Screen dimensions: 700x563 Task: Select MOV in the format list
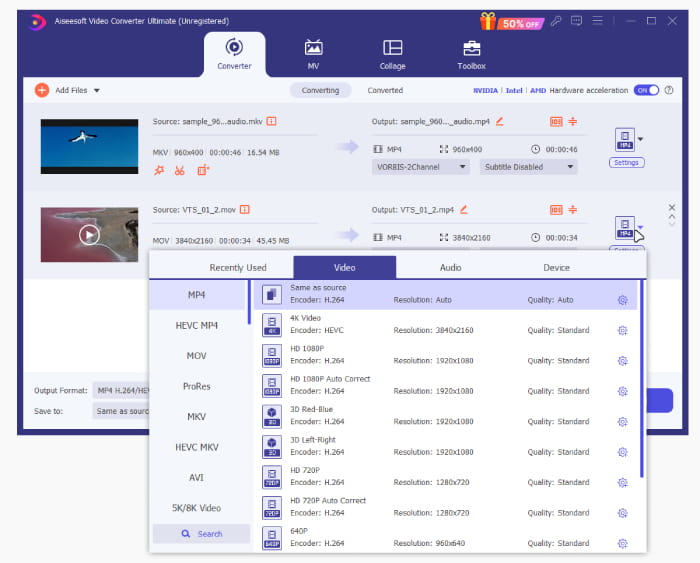coord(196,356)
